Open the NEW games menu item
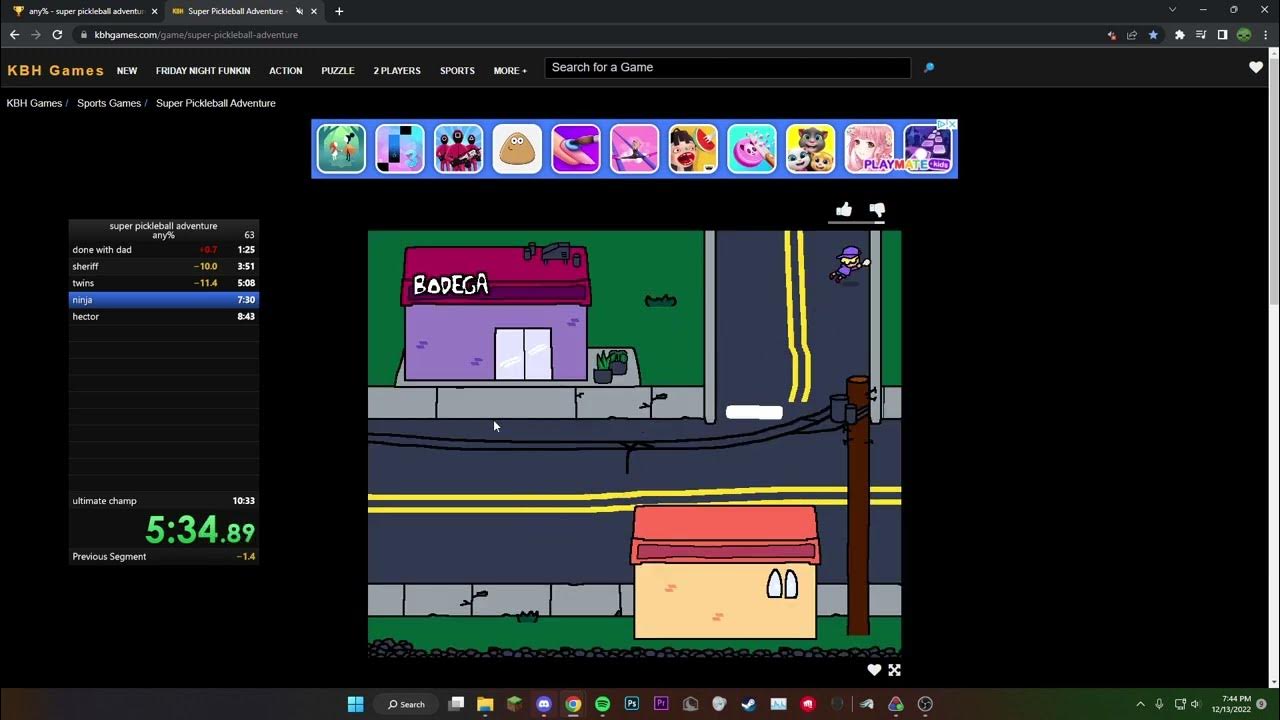1280x720 pixels. pos(127,71)
